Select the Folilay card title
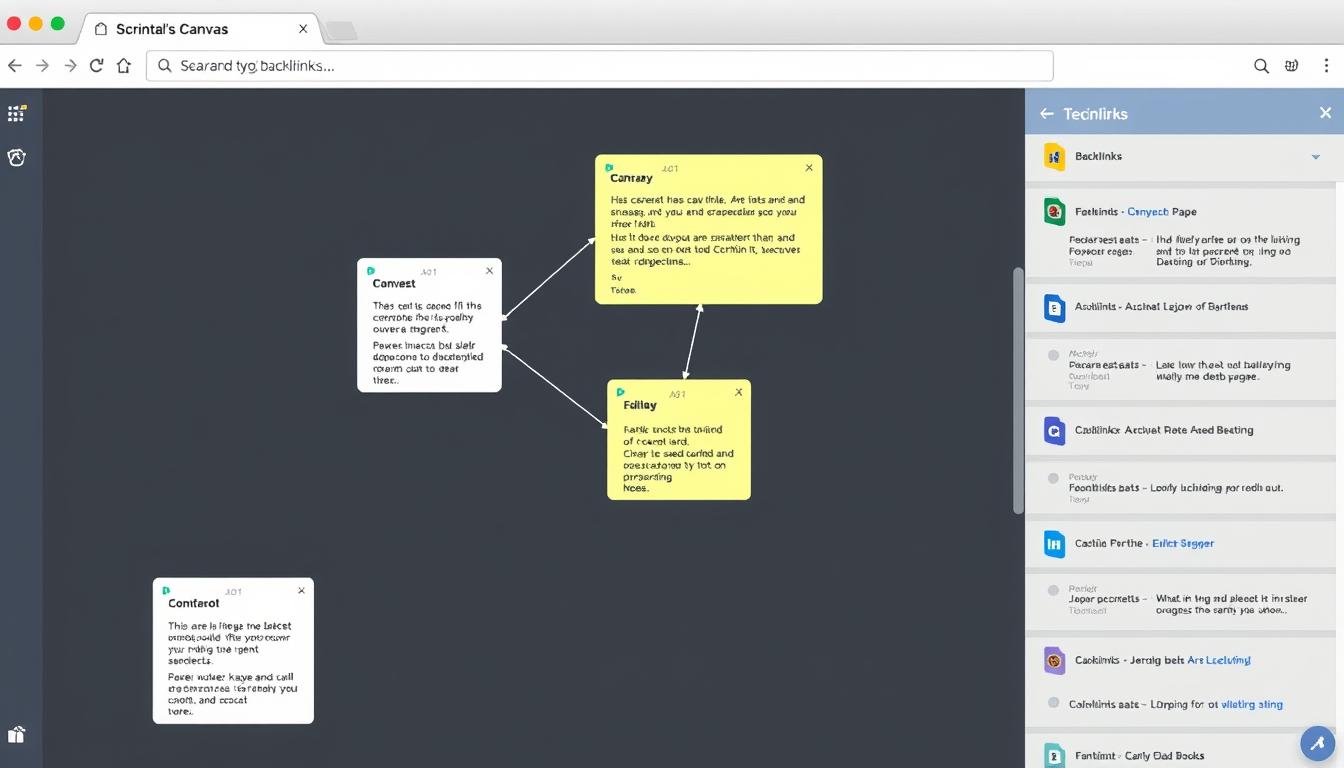Viewport: 1344px width, 768px height. coord(640,405)
